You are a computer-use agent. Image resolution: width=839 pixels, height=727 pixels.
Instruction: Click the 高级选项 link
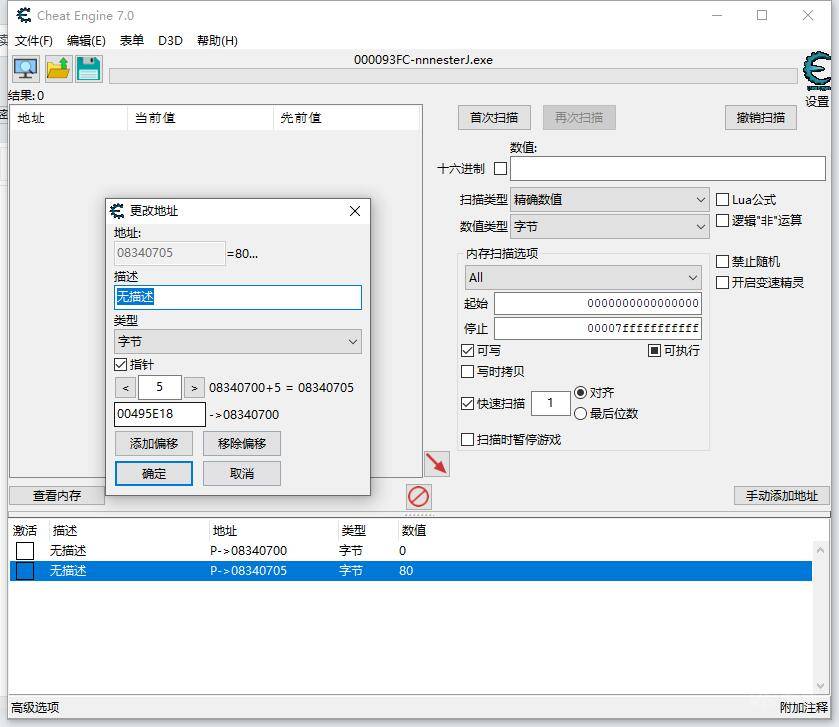tap(35, 708)
